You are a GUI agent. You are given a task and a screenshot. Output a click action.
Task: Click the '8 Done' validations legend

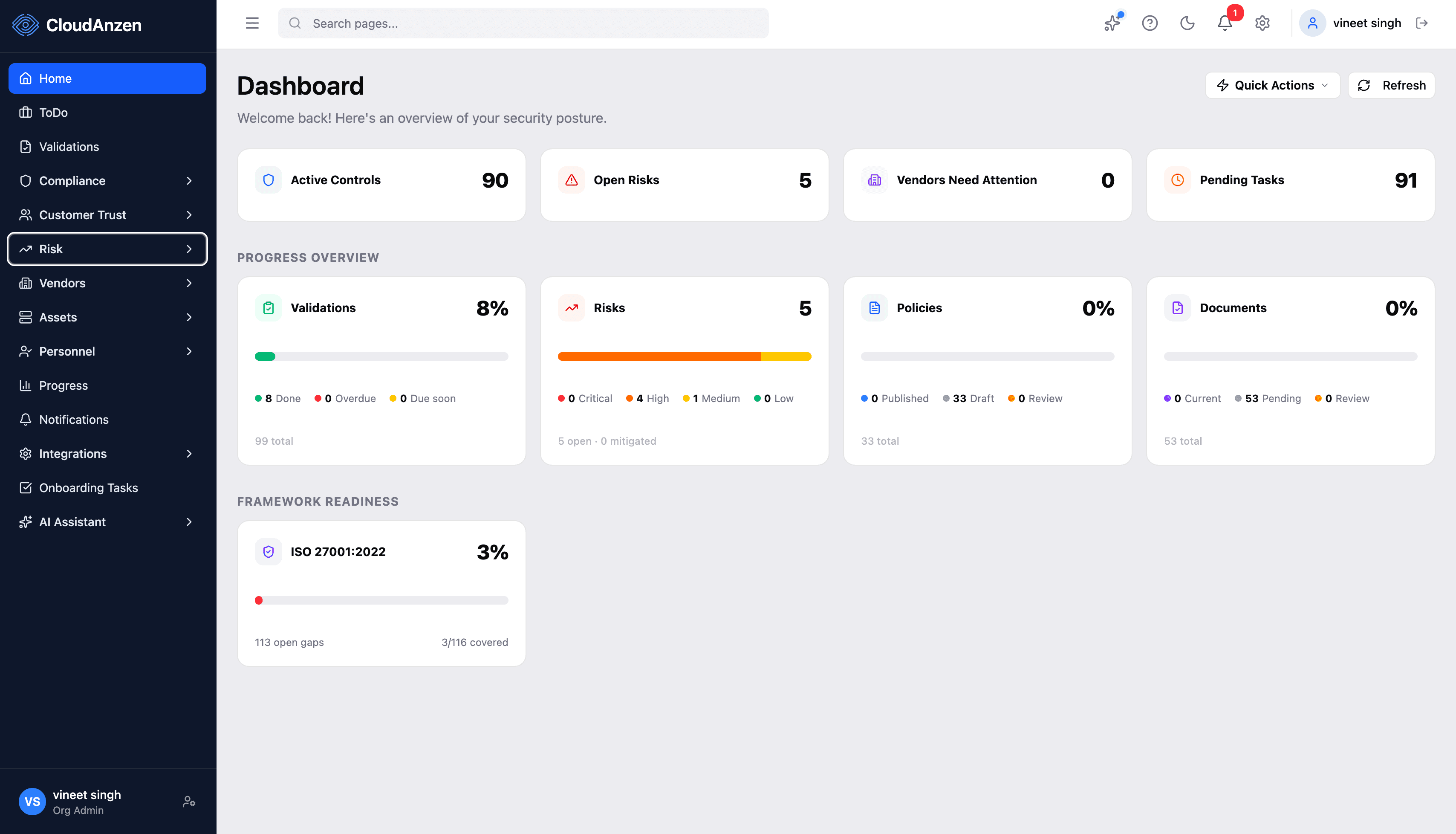(277, 399)
